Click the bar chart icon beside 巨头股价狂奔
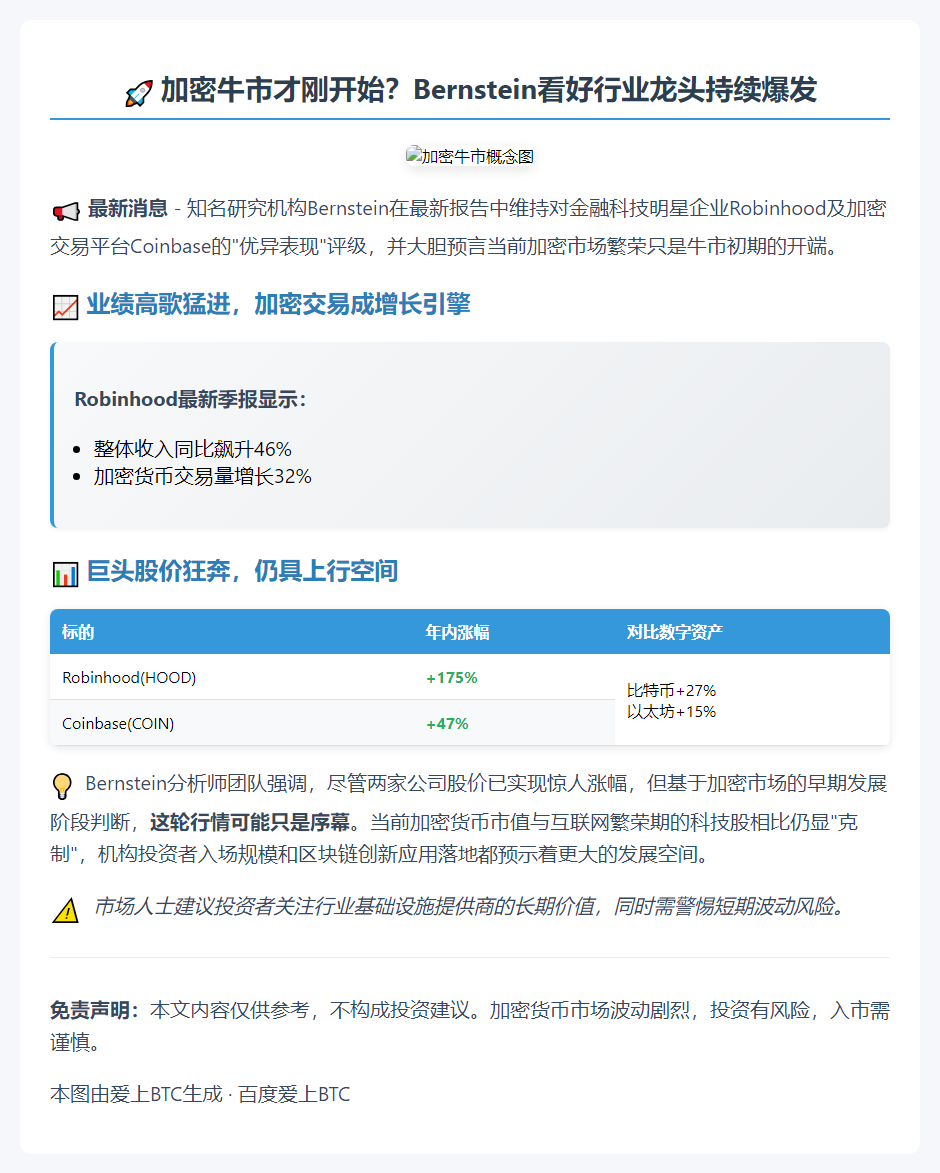The height and width of the screenshot is (1173, 940). (66, 574)
